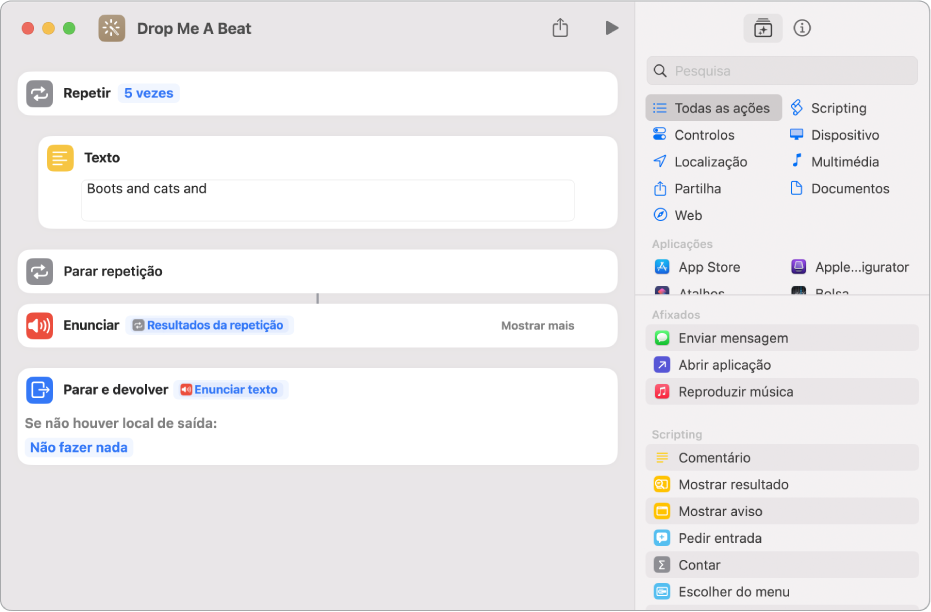
Task: Open the Enunciar texto variable token
Action: click(x=230, y=389)
